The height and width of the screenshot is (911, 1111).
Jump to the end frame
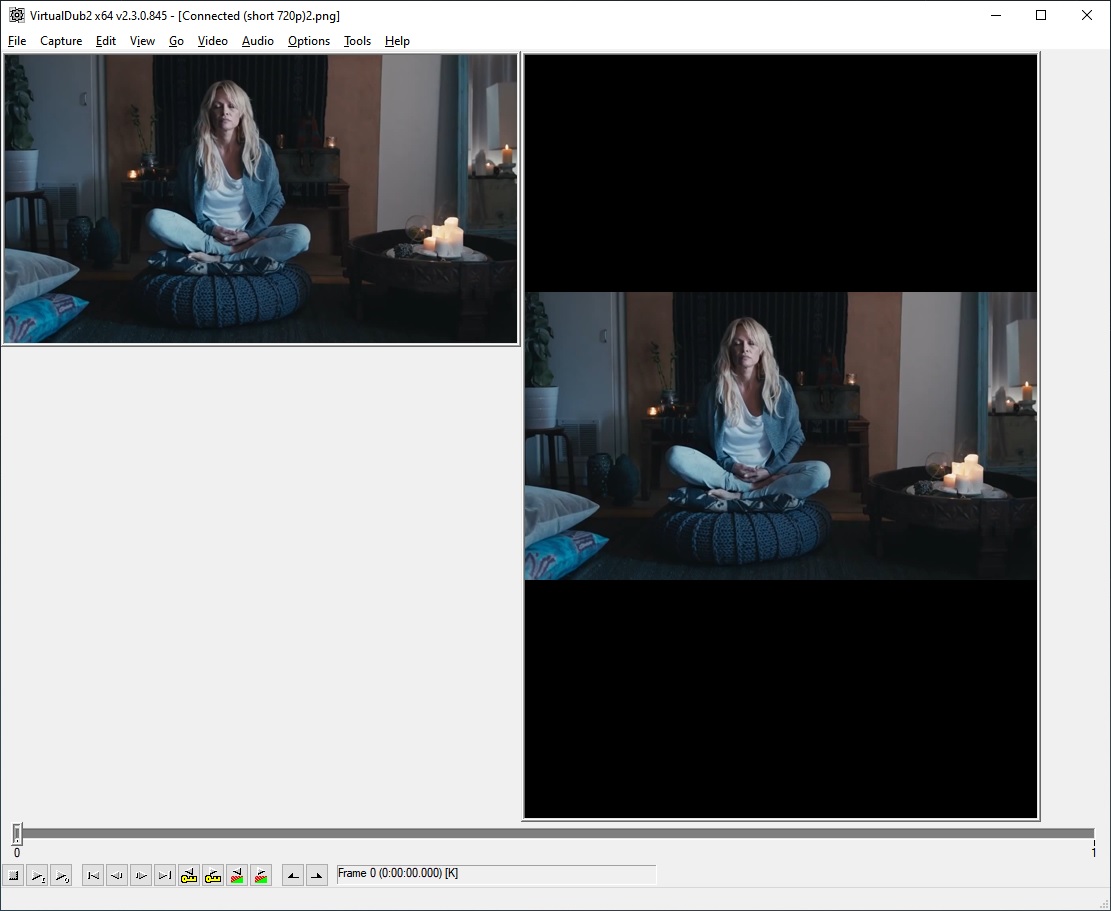[165, 876]
